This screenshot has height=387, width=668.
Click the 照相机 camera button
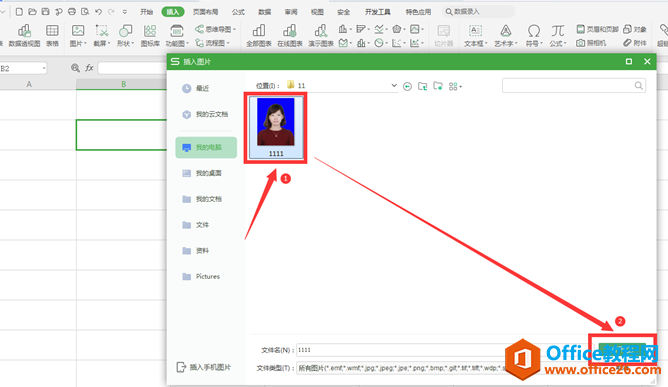tap(591, 43)
